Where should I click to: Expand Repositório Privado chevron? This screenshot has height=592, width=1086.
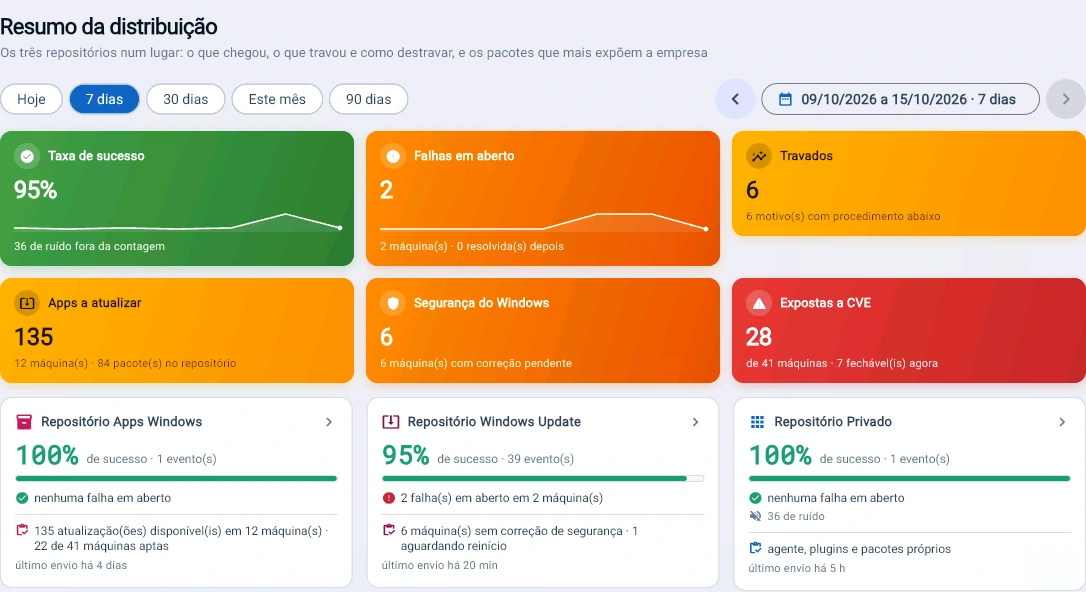click(1062, 422)
